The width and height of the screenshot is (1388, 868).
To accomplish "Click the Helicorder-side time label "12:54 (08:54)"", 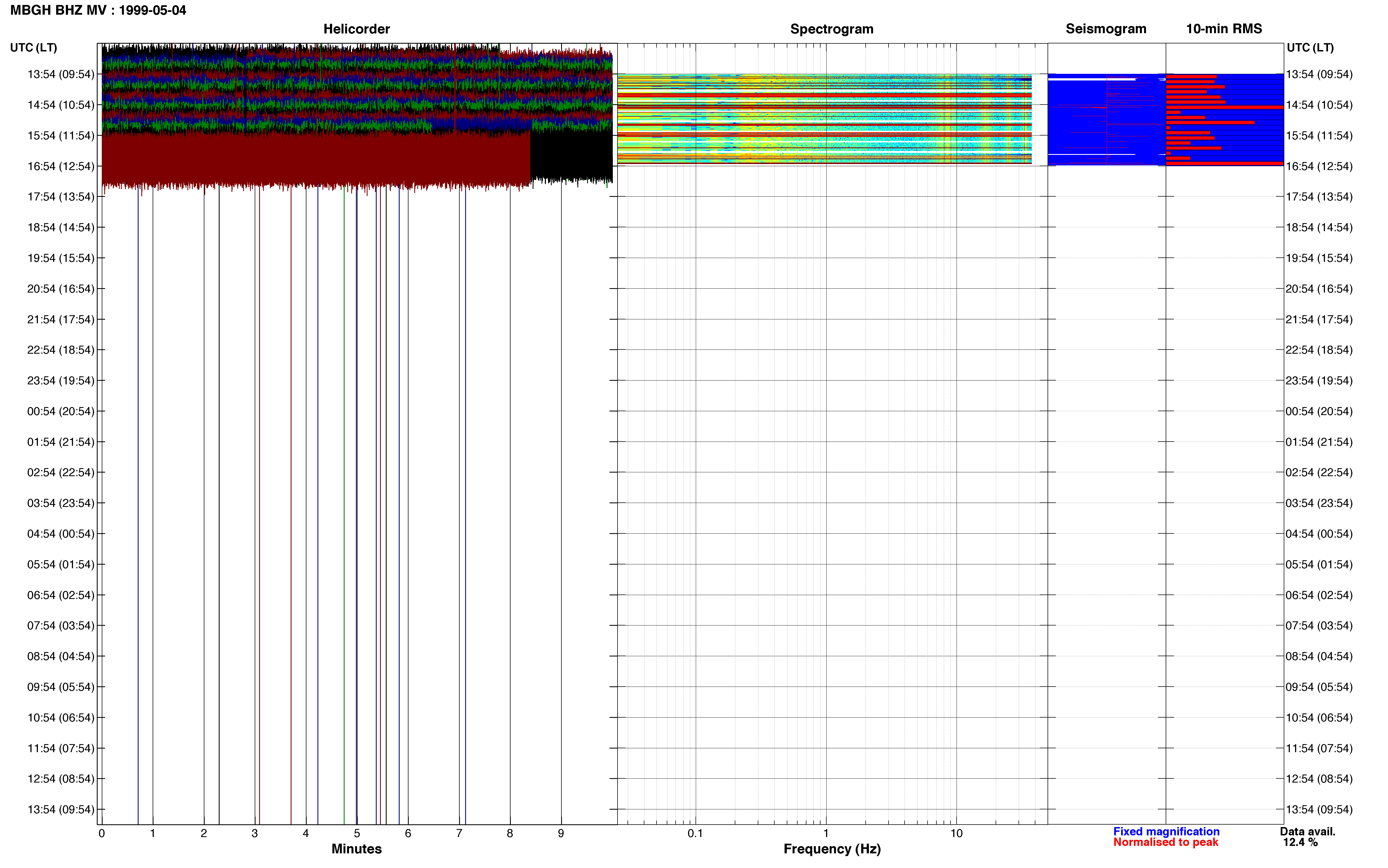I will pyautogui.click(x=61, y=779).
